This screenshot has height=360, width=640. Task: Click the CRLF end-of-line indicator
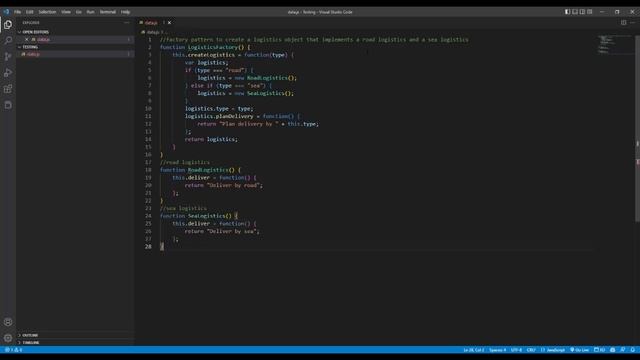click(x=531, y=350)
